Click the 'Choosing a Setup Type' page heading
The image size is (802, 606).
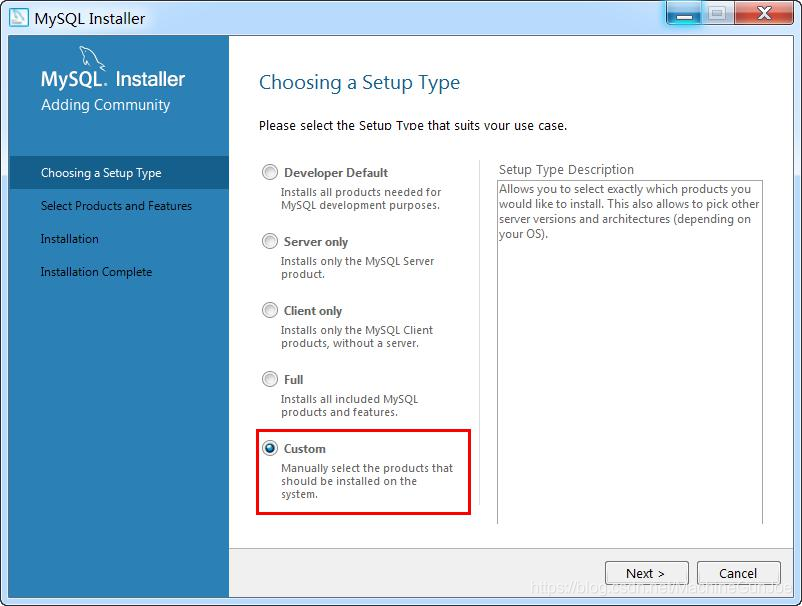pyautogui.click(x=359, y=82)
